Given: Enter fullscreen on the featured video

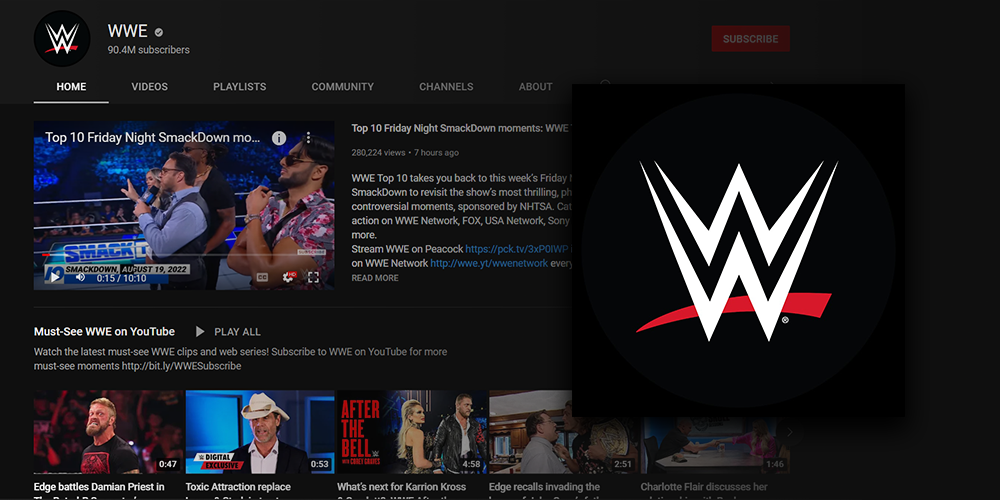Looking at the screenshot, I should point(313,277).
